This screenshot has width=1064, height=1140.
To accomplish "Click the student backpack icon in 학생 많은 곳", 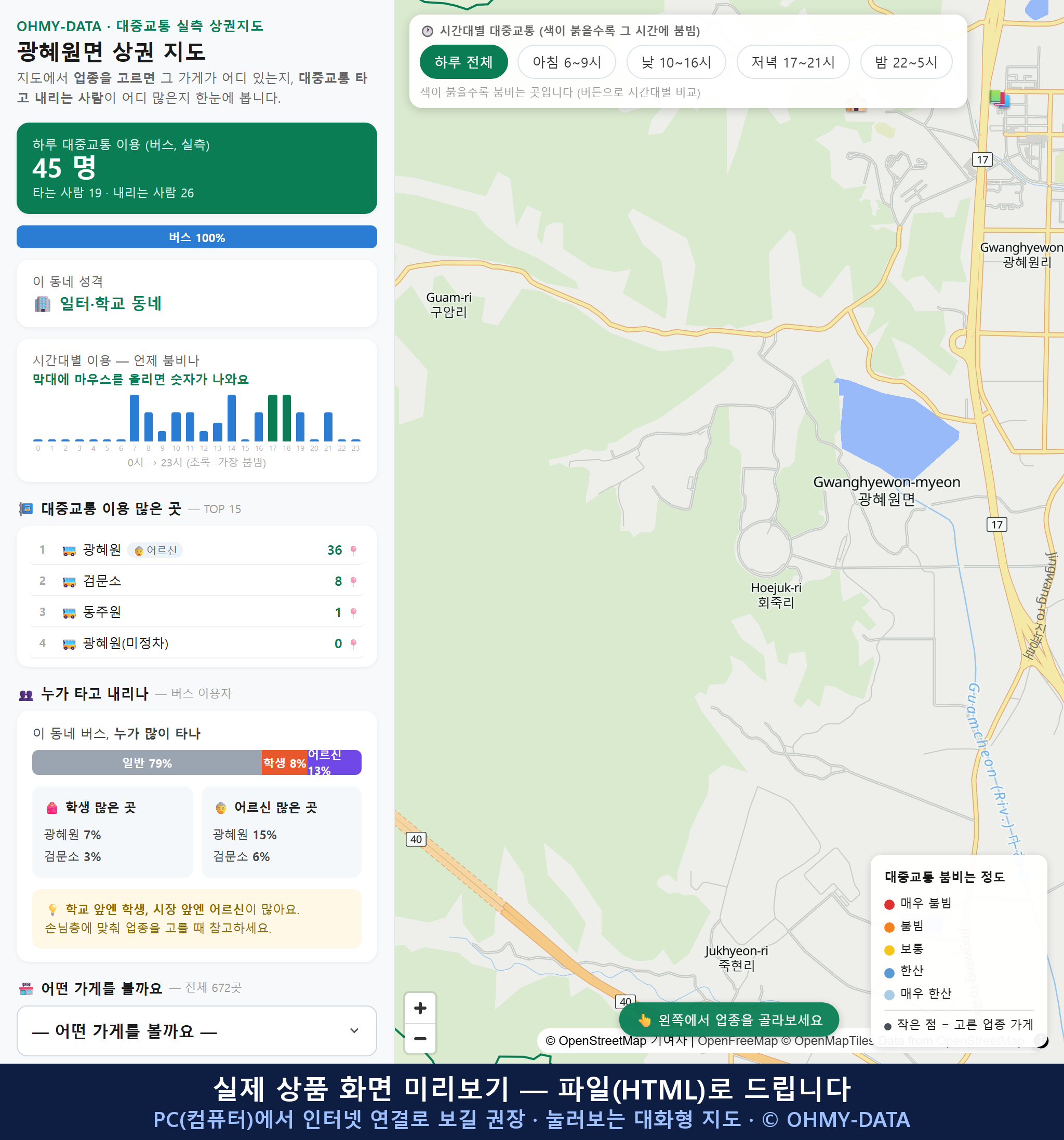I will [x=52, y=808].
